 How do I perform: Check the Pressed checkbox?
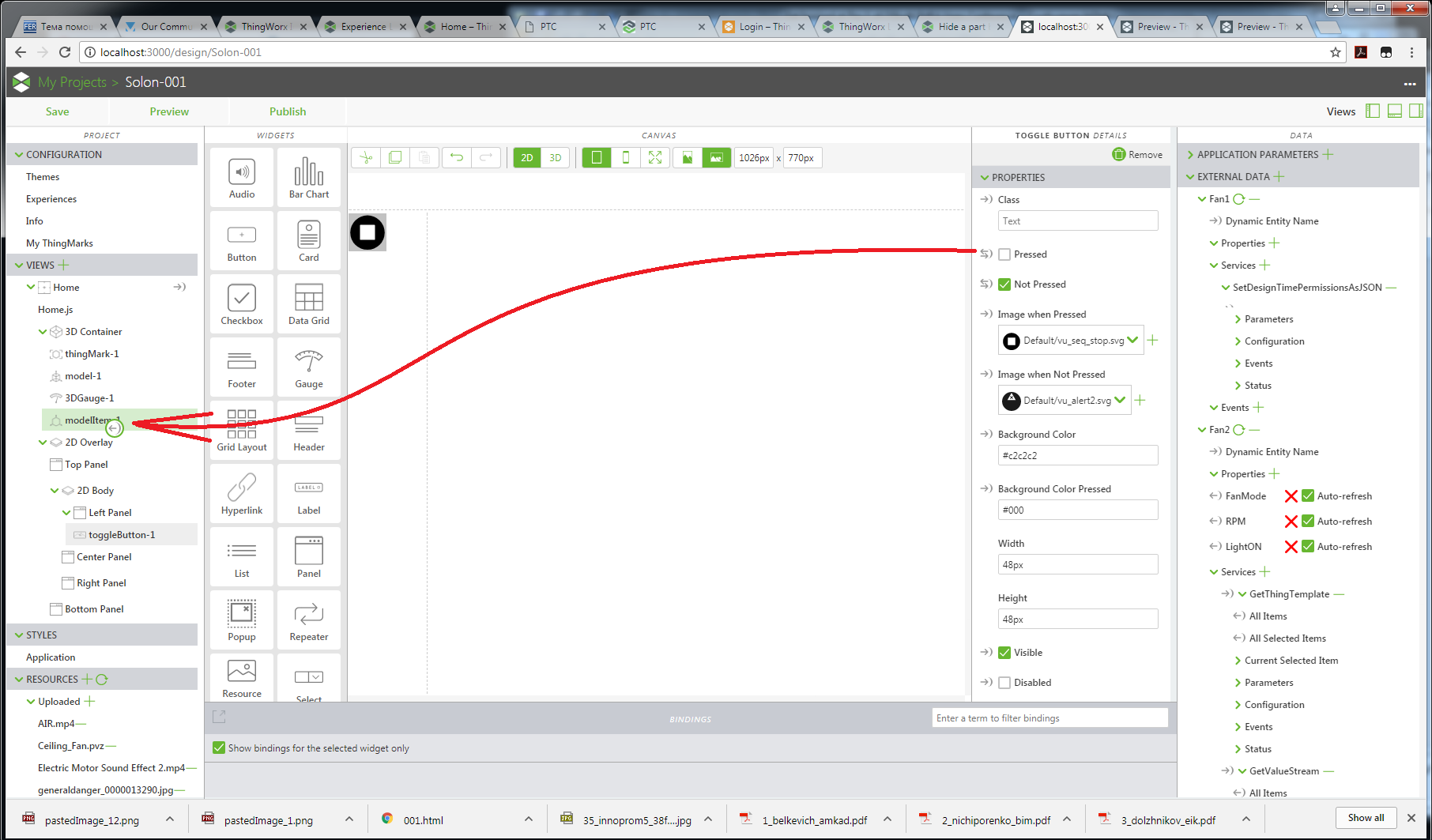point(1004,254)
